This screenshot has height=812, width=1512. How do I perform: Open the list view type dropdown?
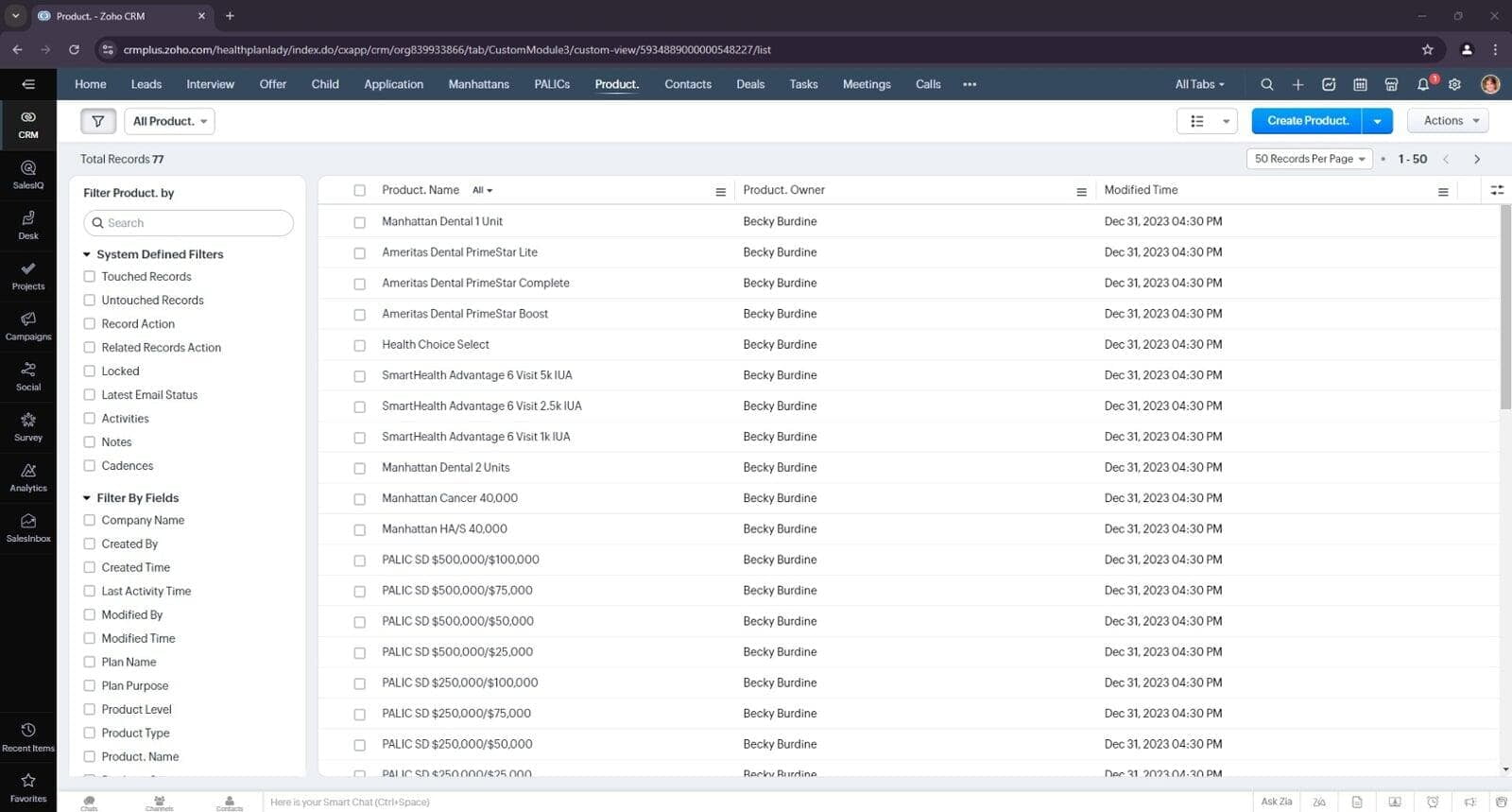1207,121
